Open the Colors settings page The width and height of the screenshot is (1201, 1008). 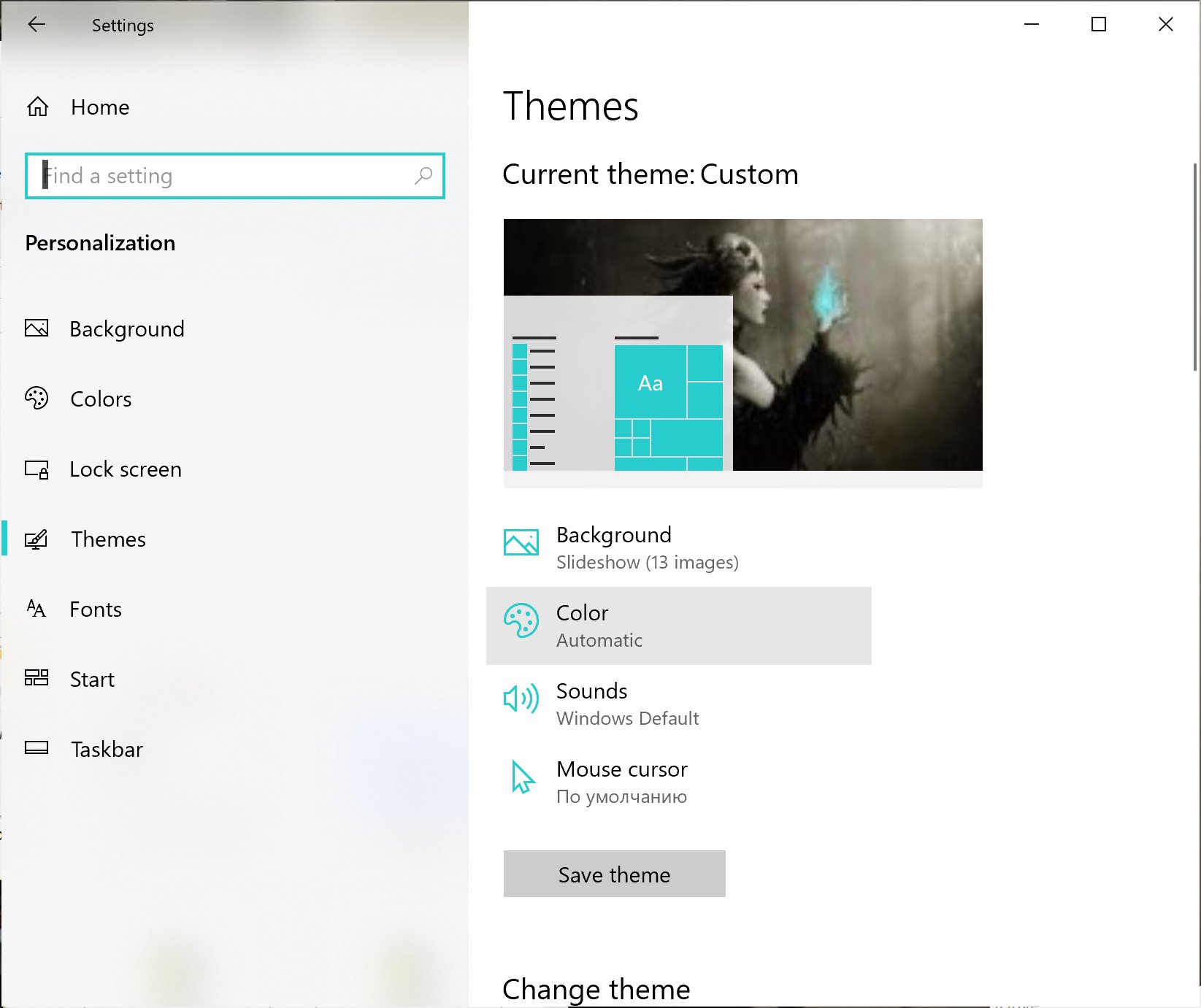click(101, 399)
